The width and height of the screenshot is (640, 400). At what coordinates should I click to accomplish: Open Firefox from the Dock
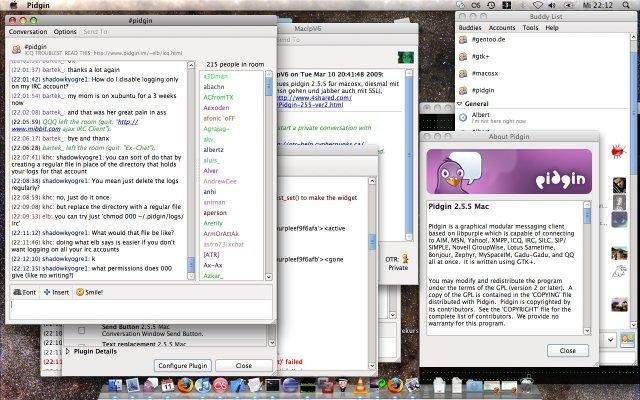185,385
